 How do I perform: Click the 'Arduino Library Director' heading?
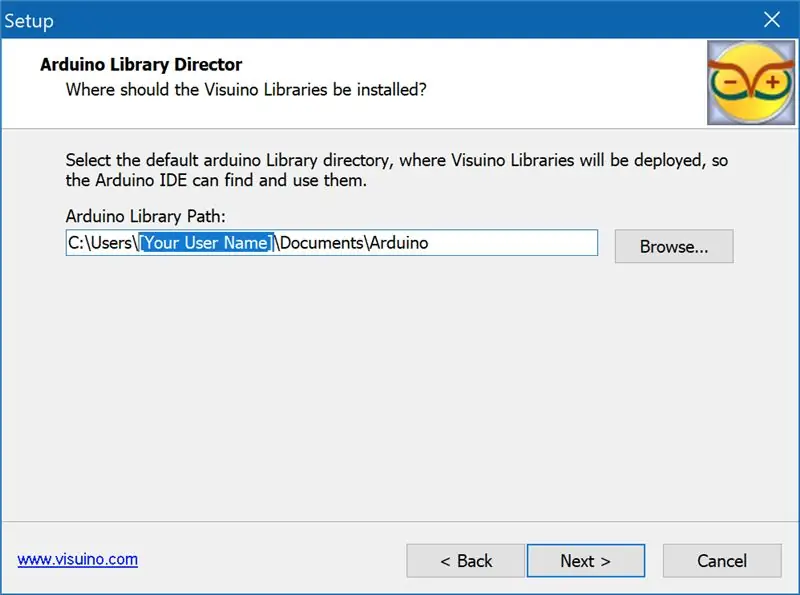141,64
